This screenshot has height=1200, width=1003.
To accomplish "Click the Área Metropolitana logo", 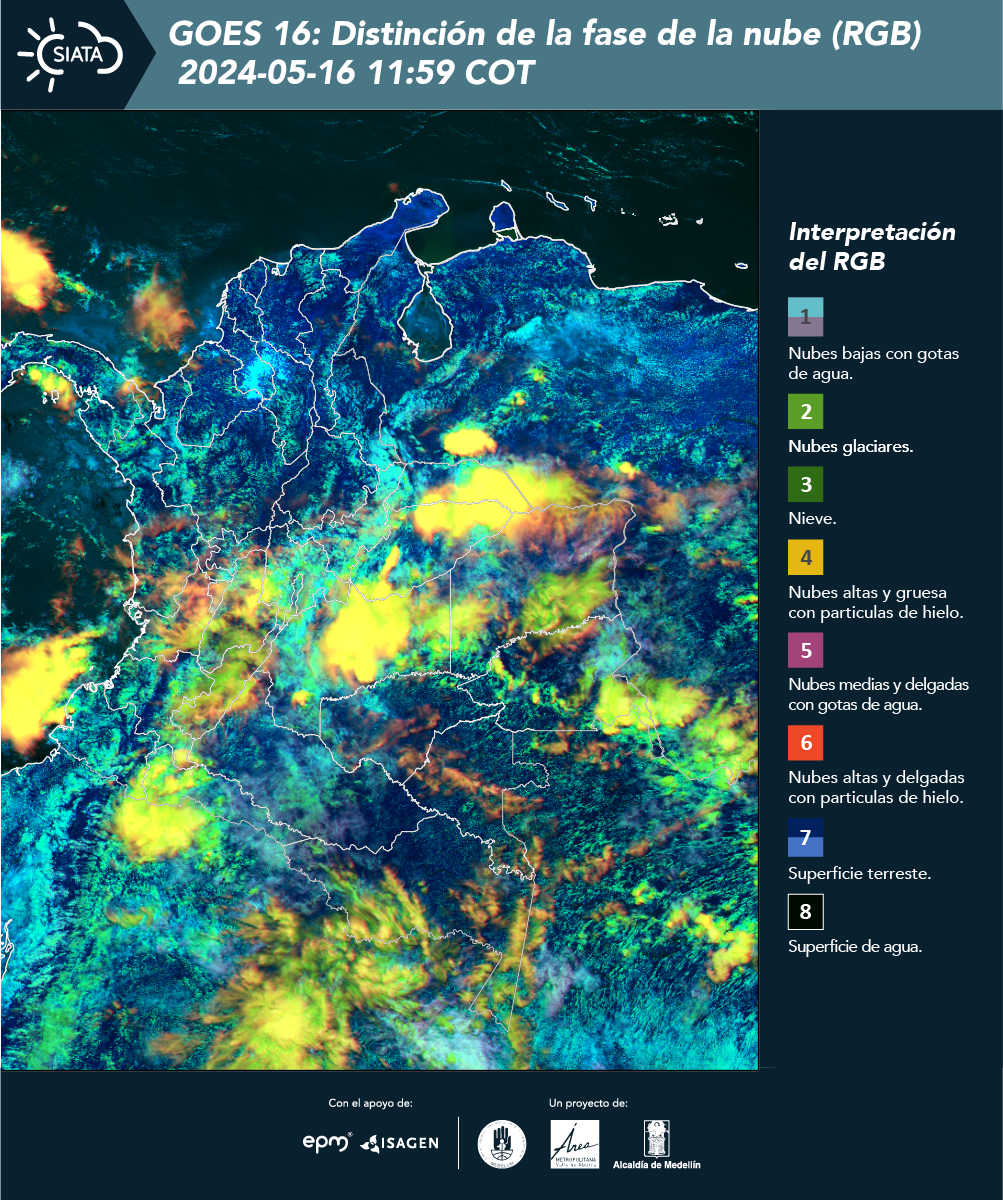I will pos(575,1144).
